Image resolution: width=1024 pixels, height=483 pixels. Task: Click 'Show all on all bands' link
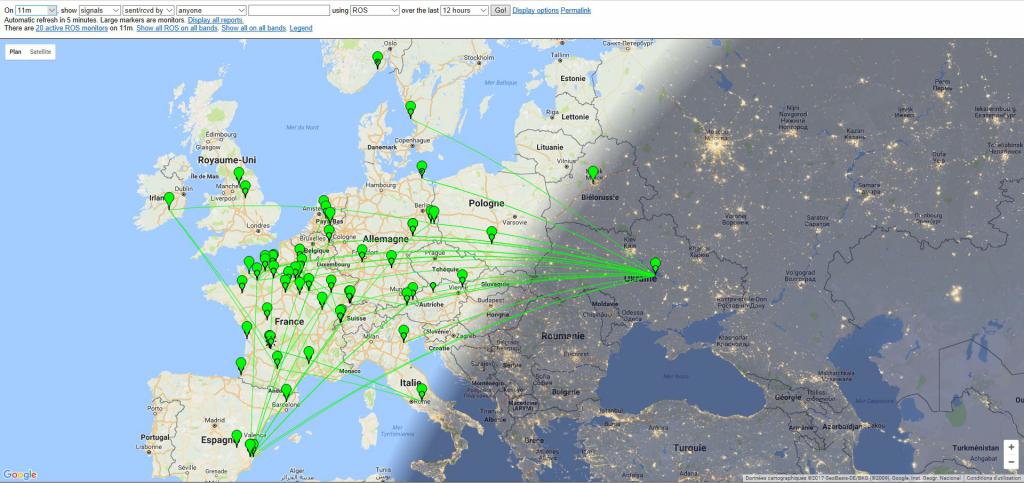[x=253, y=29]
